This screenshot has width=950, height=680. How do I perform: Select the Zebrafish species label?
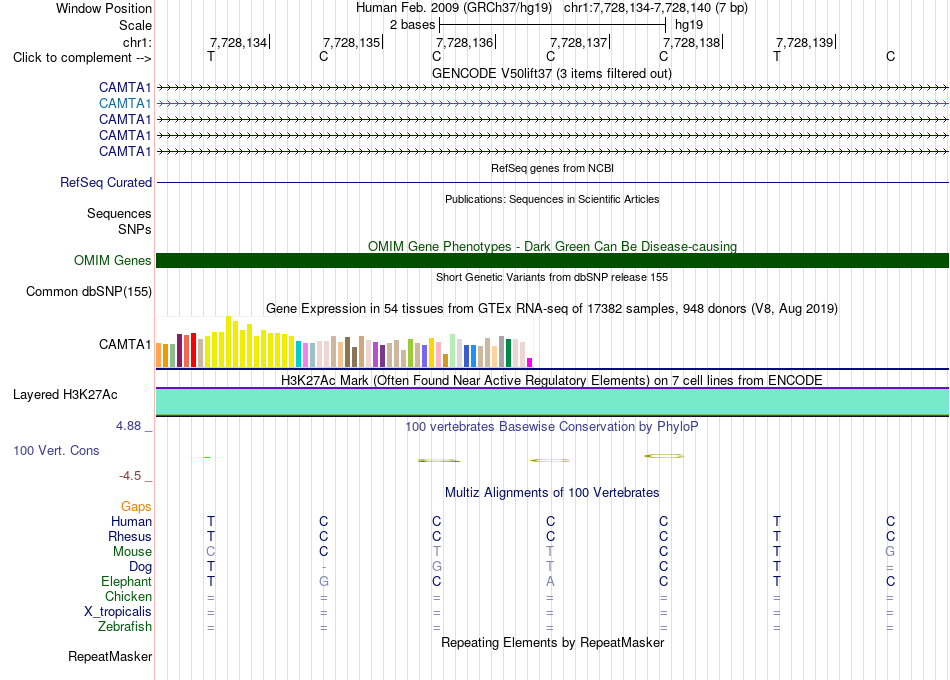(x=125, y=627)
